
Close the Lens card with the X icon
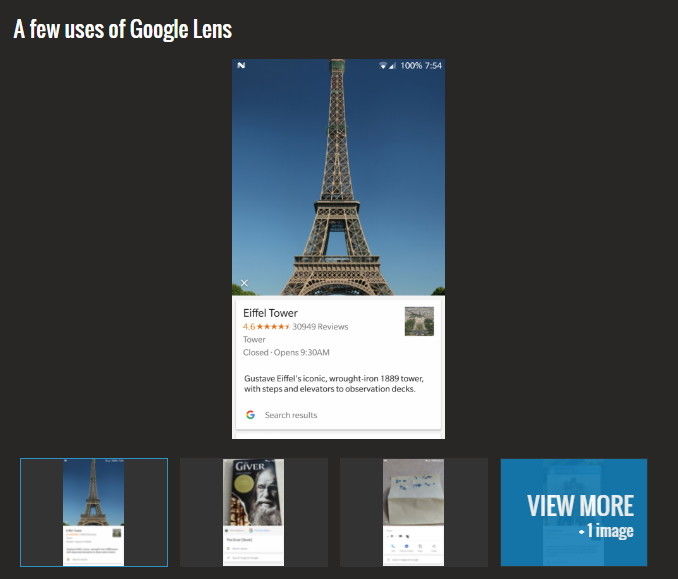[x=244, y=283]
